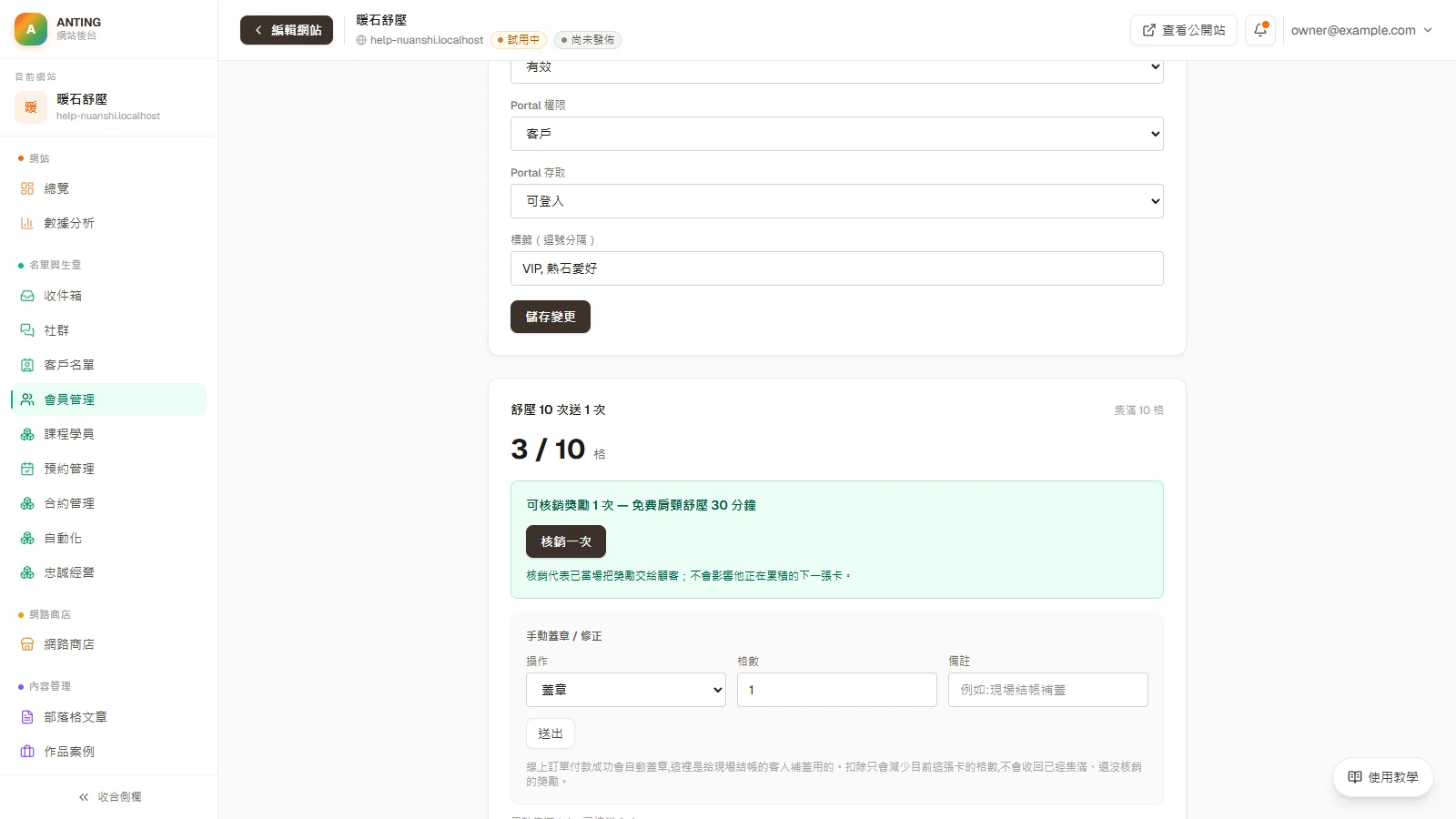This screenshot has width=1456, height=819.
Task: Click the 送出 submit button
Action: click(551, 733)
